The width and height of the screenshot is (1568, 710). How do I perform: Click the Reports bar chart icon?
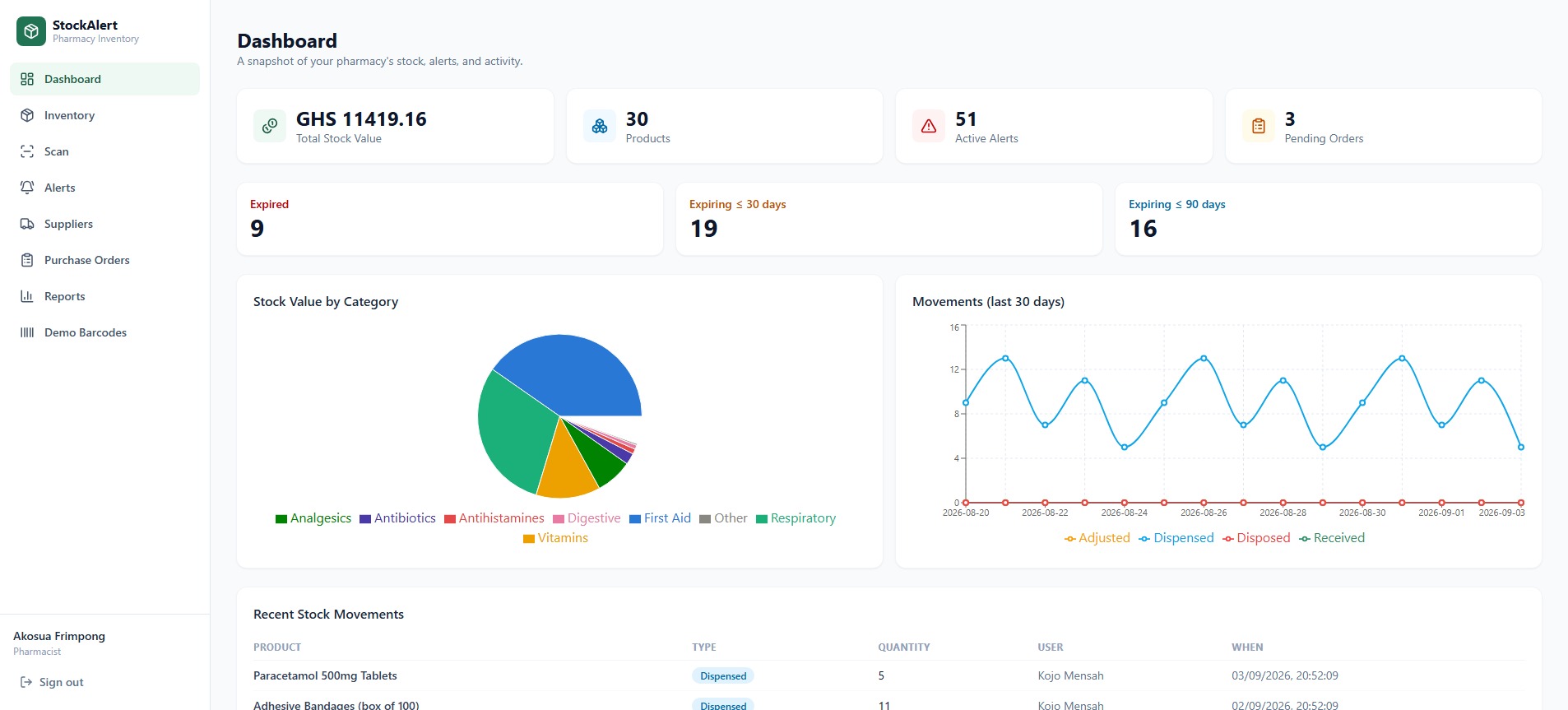[27, 296]
